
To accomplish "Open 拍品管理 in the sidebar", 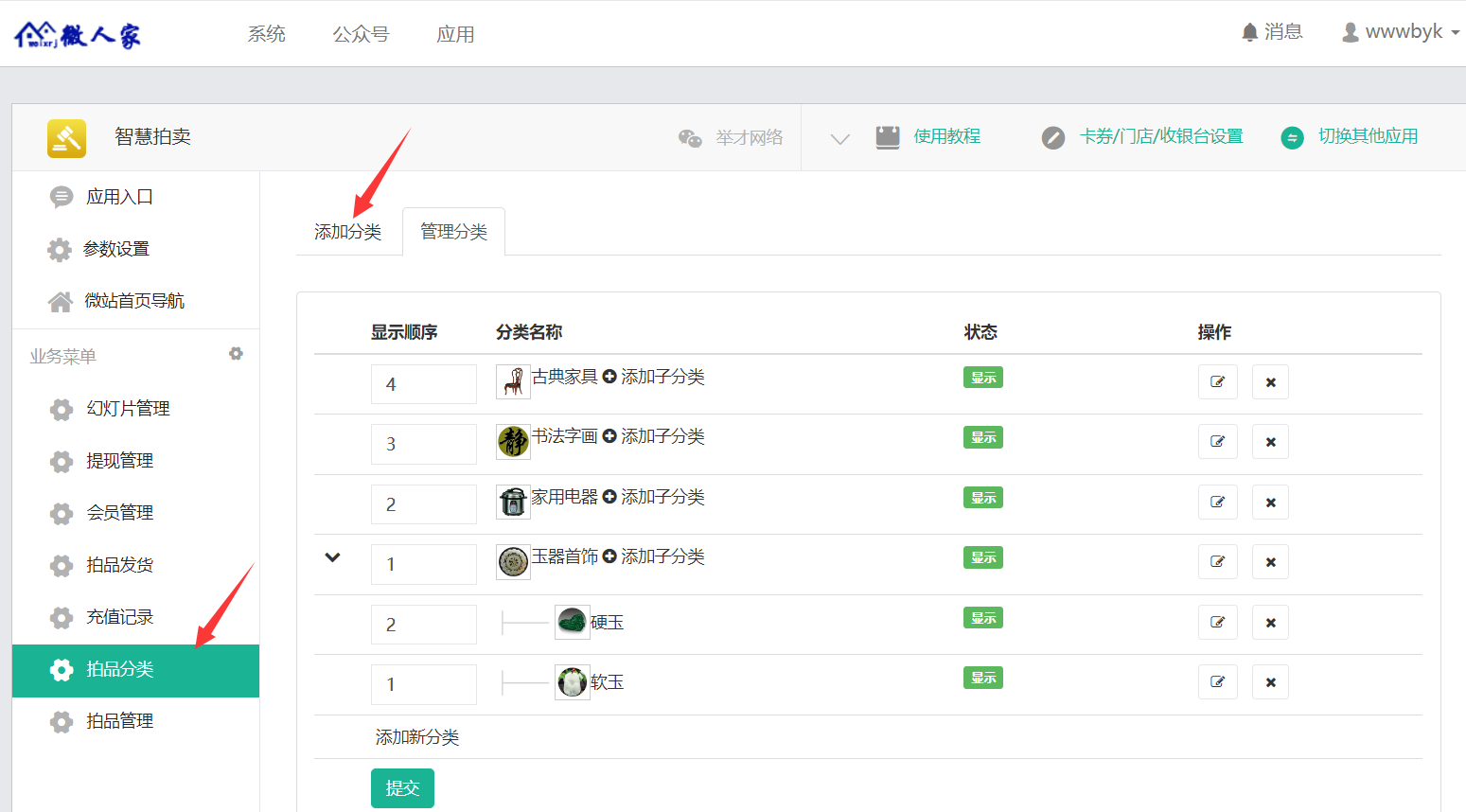I will pos(119,721).
